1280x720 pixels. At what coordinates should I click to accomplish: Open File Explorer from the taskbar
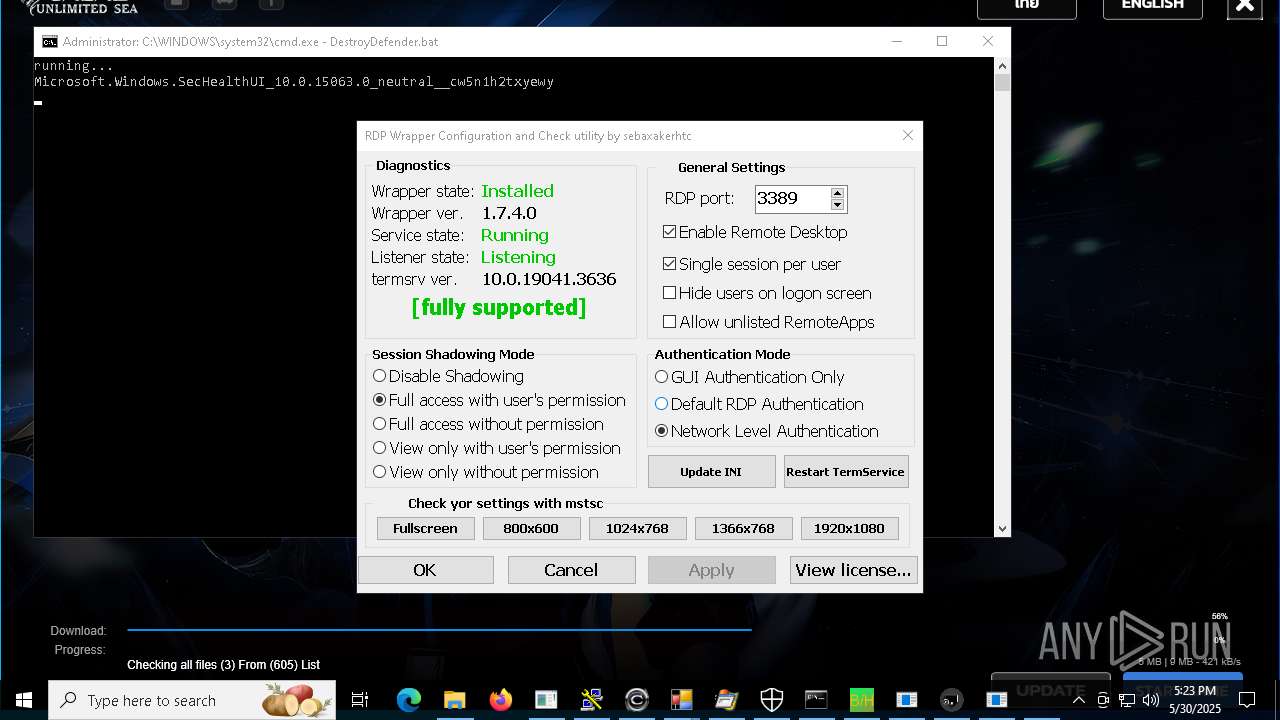click(x=454, y=700)
